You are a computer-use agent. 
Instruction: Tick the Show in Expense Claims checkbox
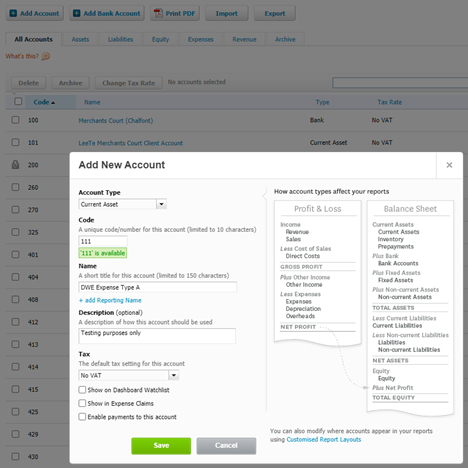tap(82, 403)
